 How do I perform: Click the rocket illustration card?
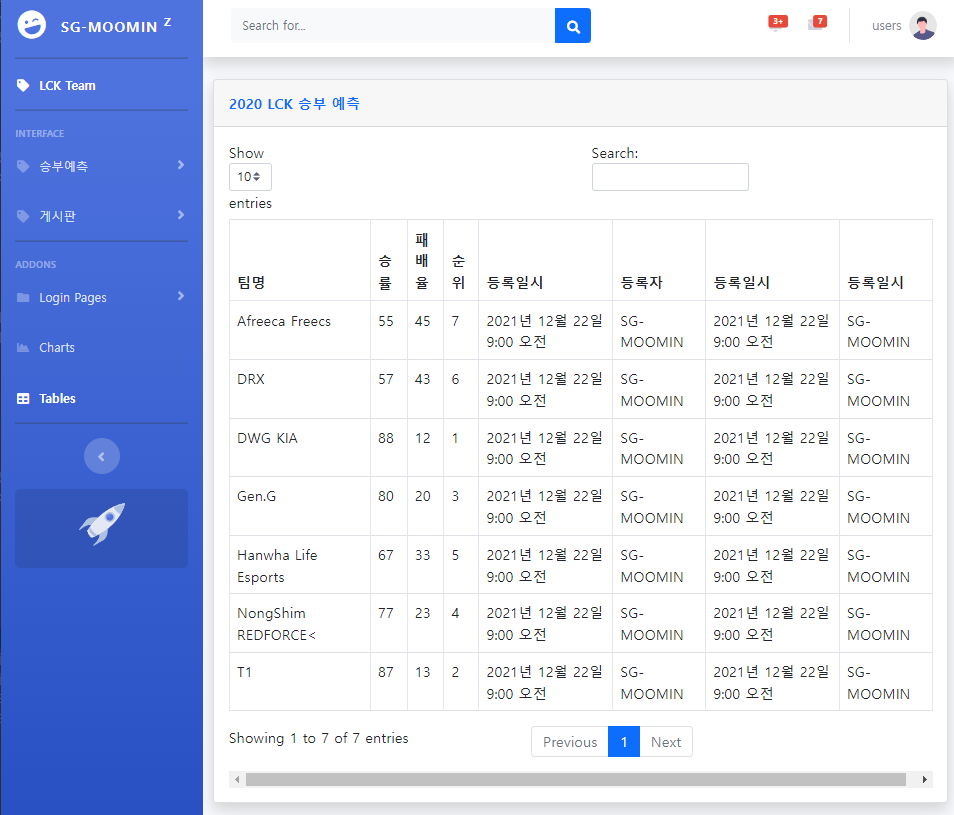point(102,528)
